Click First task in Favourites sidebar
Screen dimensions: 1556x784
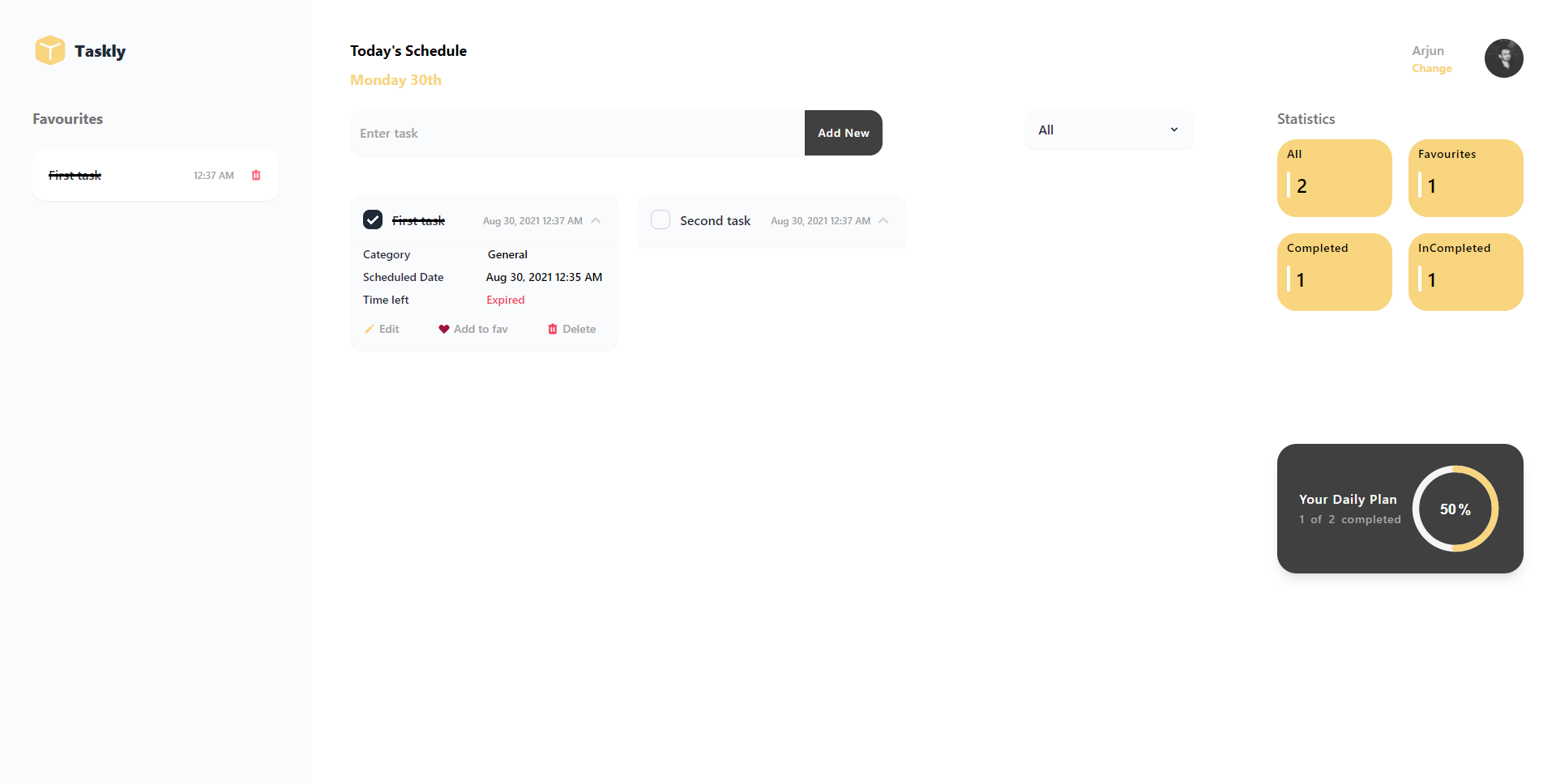pyautogui.click(x=75, y=175)
